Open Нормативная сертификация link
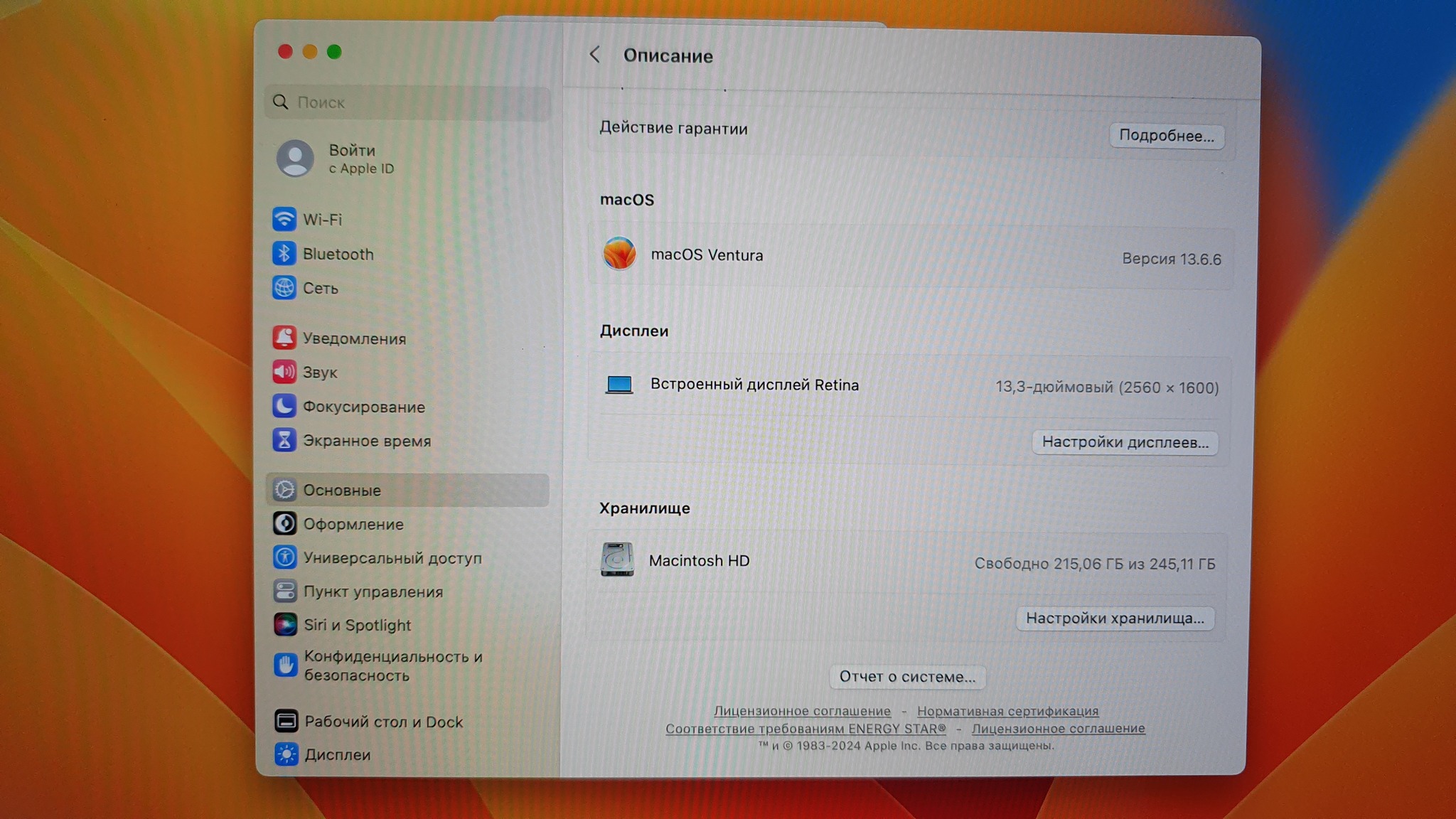Image resolution: width=1456 pixels, height=819 pixels. coord(1007,711)
